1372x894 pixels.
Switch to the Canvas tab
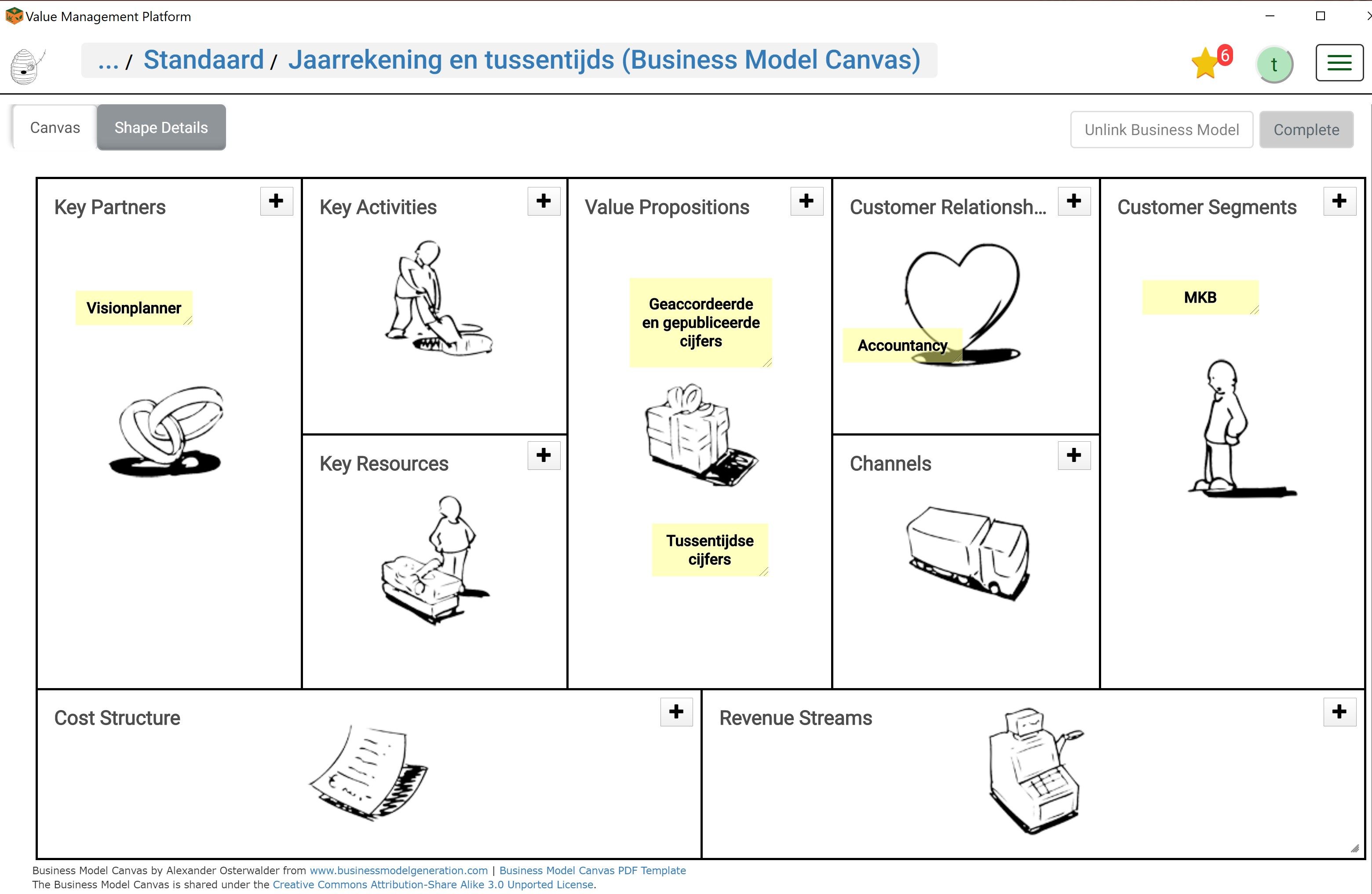pyautogui.click(x=55, y=127)
